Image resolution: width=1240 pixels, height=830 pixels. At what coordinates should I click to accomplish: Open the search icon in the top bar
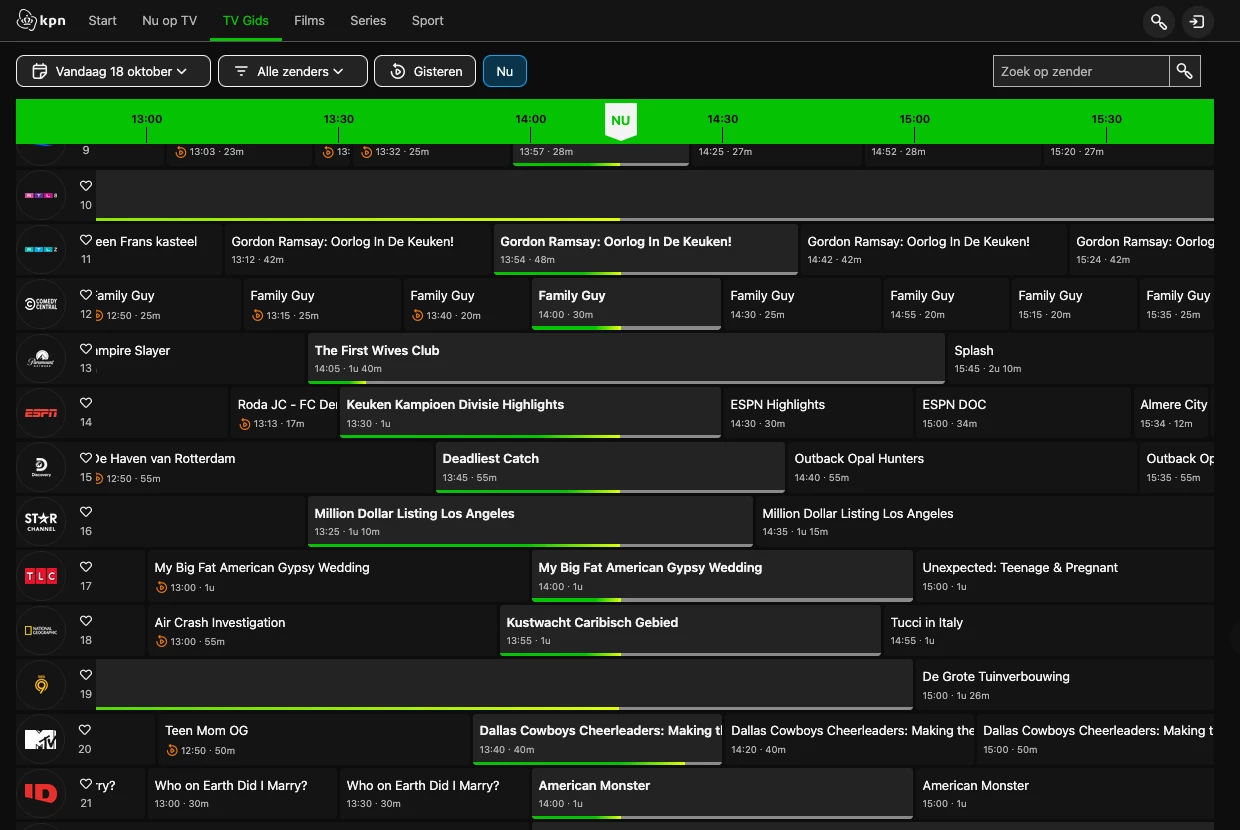click(1159, 21)
